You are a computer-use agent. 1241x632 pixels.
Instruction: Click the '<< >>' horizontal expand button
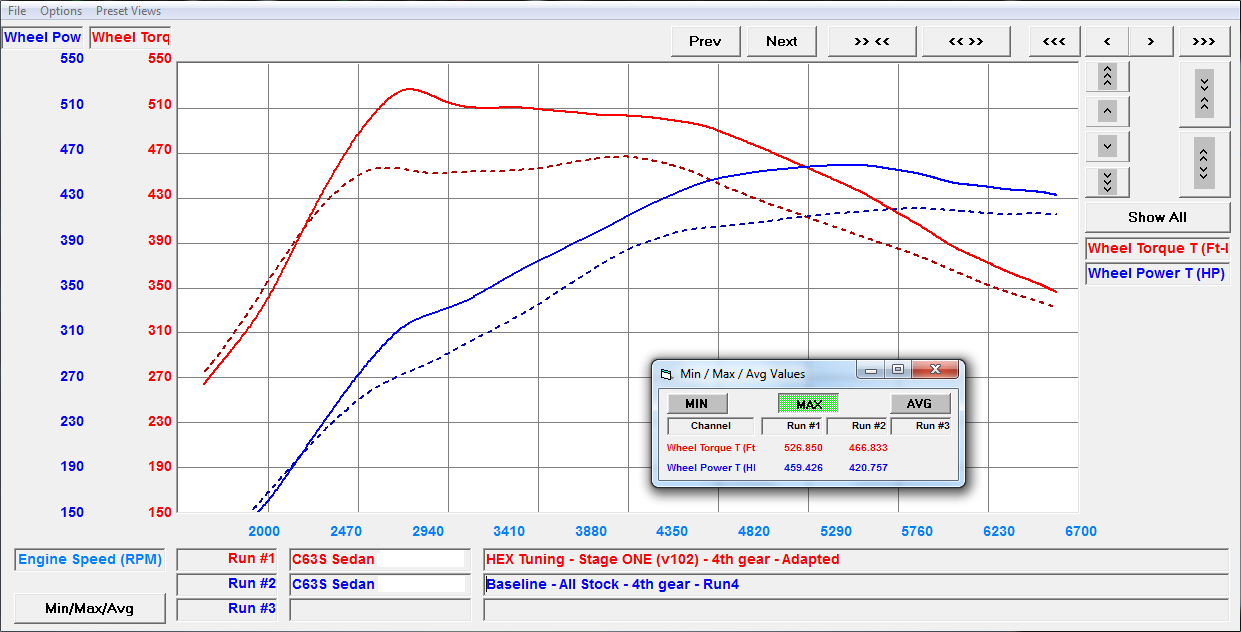(965, 41)
